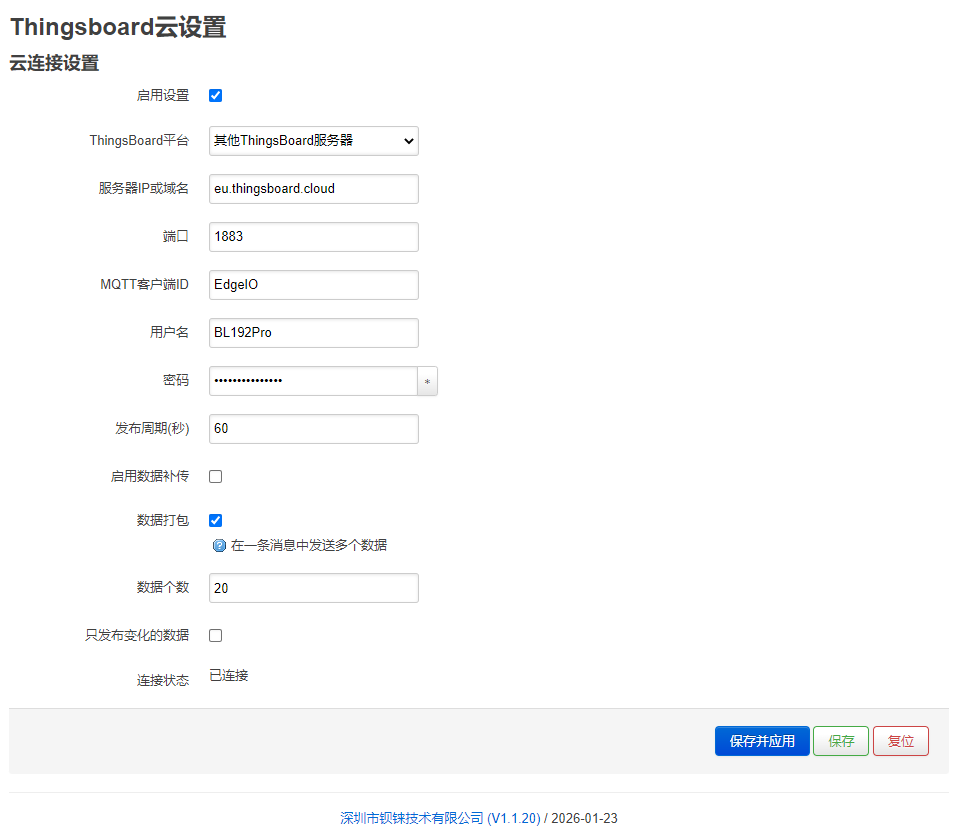954x832 pixels.
Task: Click the 数据个数 field showing 20
Action: (x=314, y=588)
